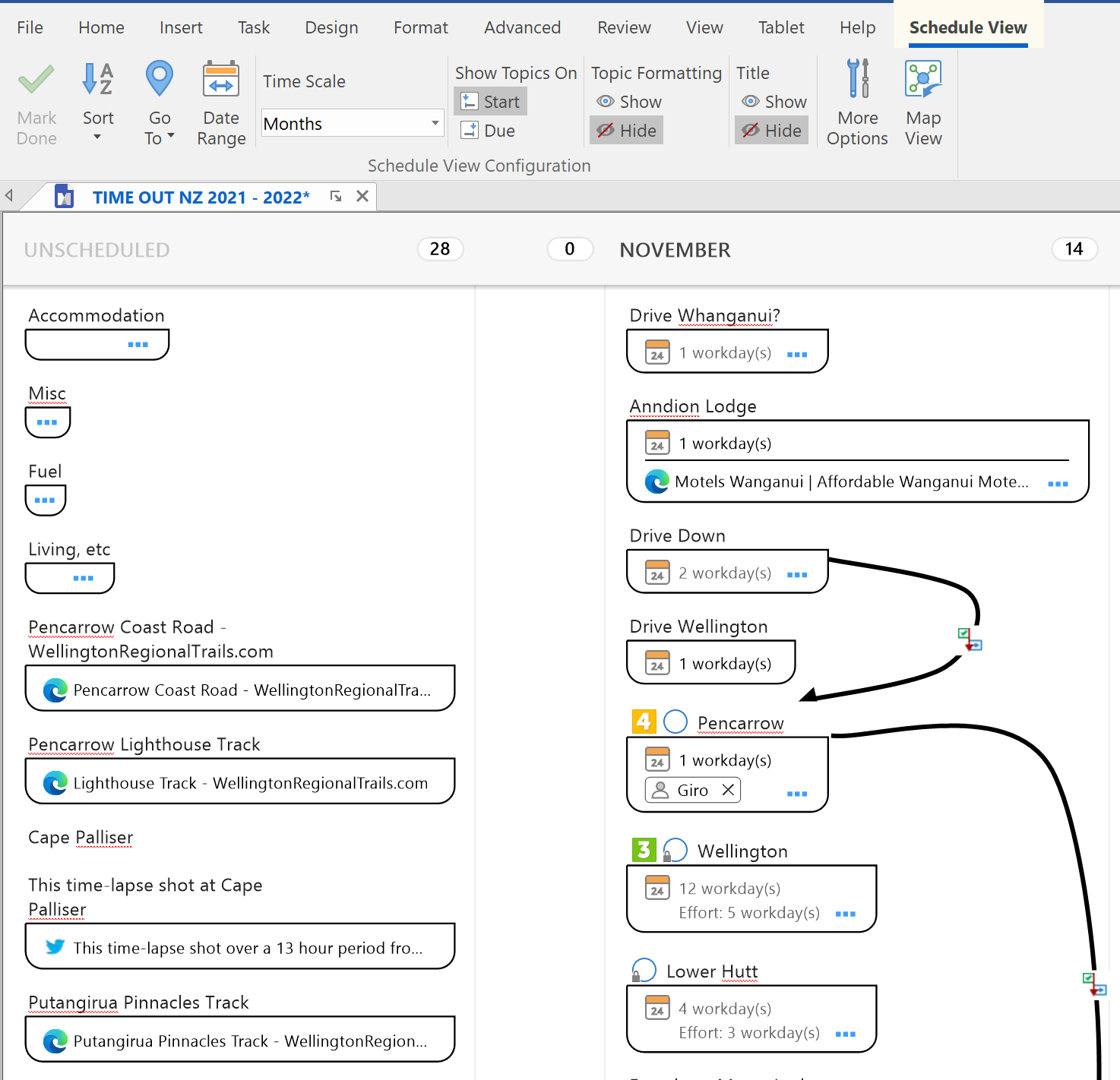Click the Twitter icon in Cape Palliser time-lapse card
The image size is (1120, 1080).
click(55, 947)
